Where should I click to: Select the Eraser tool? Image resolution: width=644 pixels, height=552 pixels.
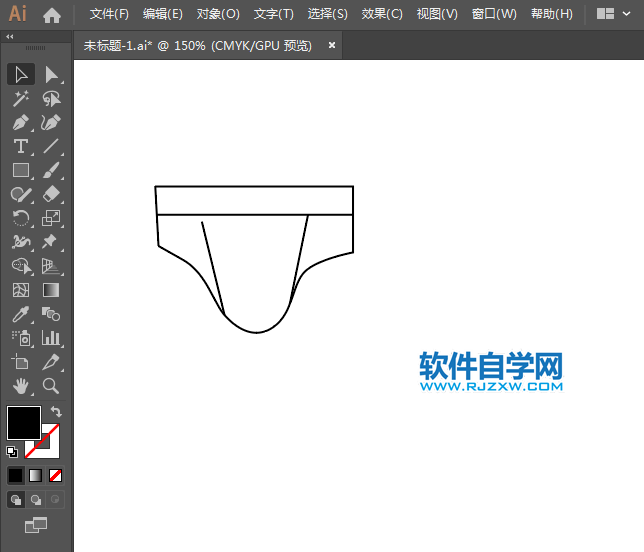[51, 194]
